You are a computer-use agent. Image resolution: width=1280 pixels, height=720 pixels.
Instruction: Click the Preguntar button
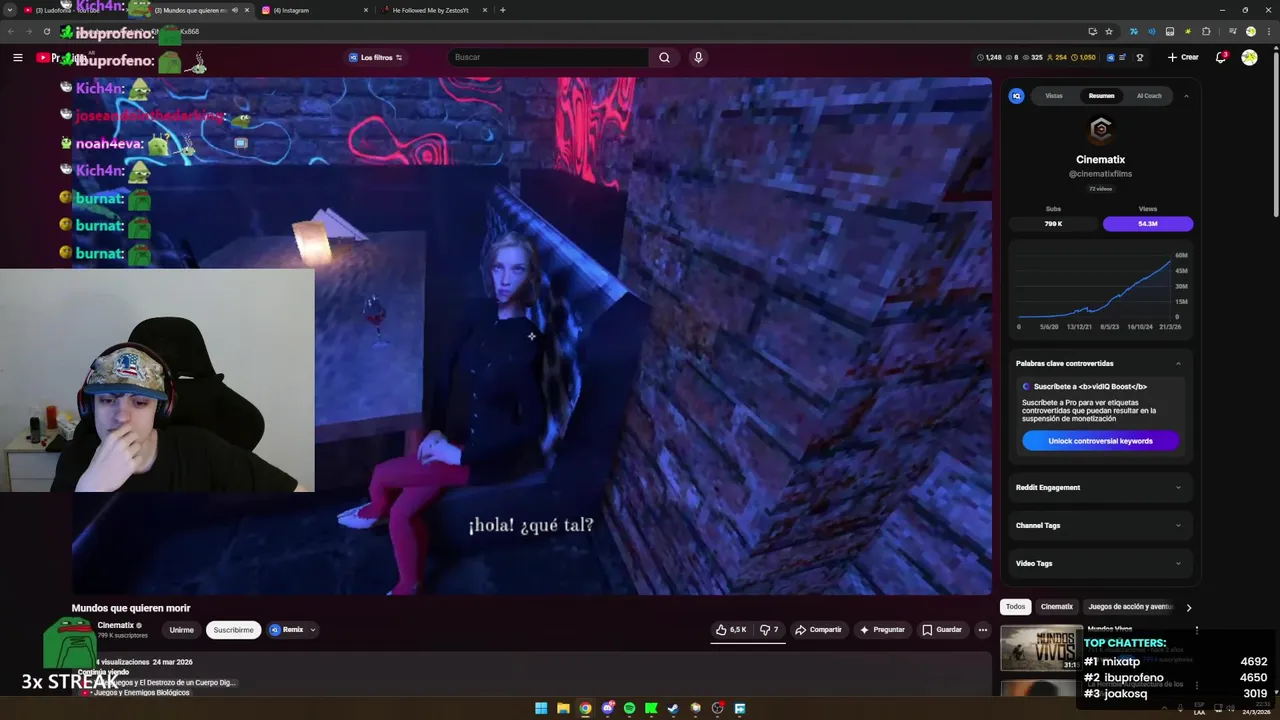click(x=882, y=630)
